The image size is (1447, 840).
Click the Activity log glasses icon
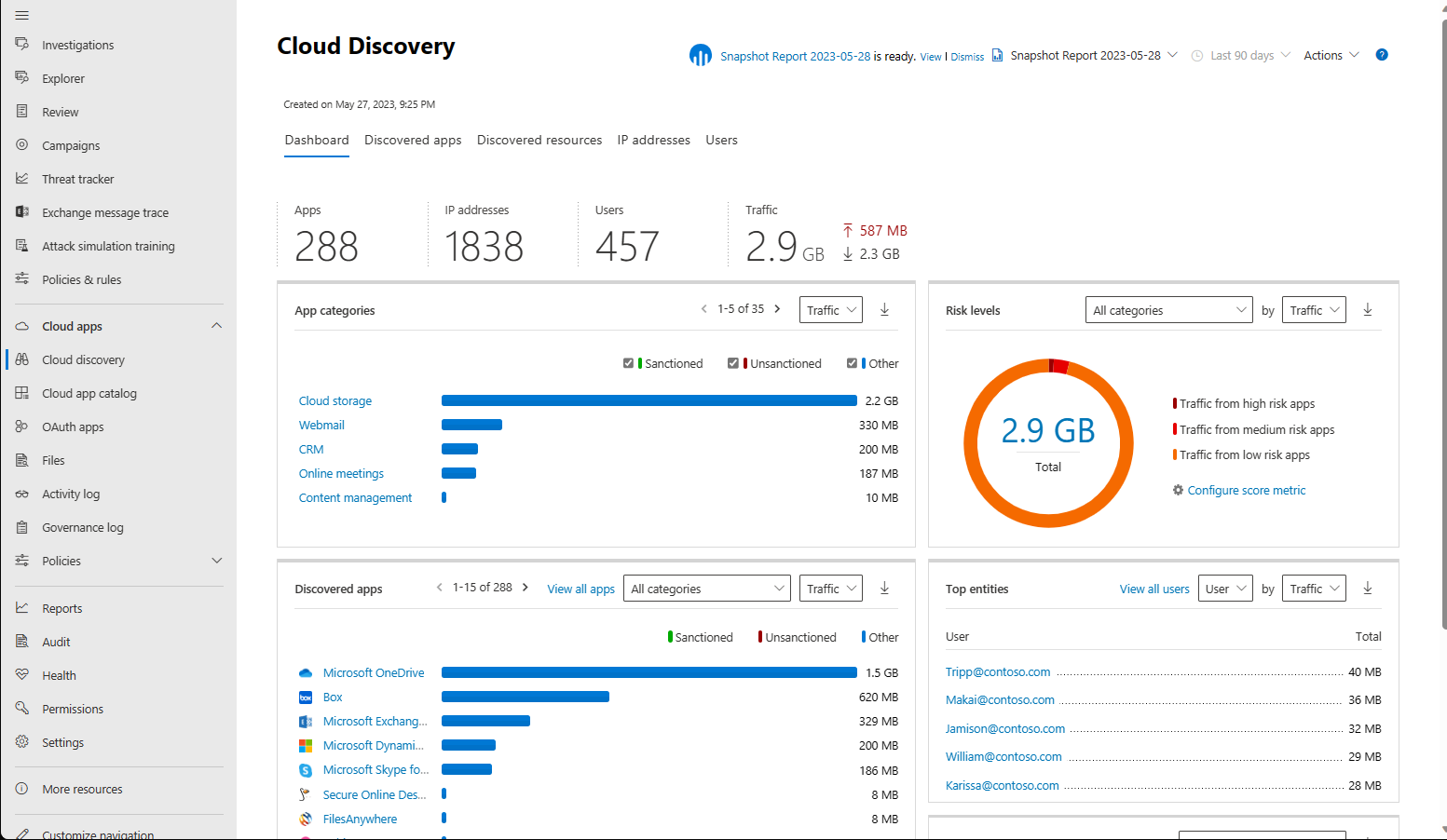pos(22,494)
